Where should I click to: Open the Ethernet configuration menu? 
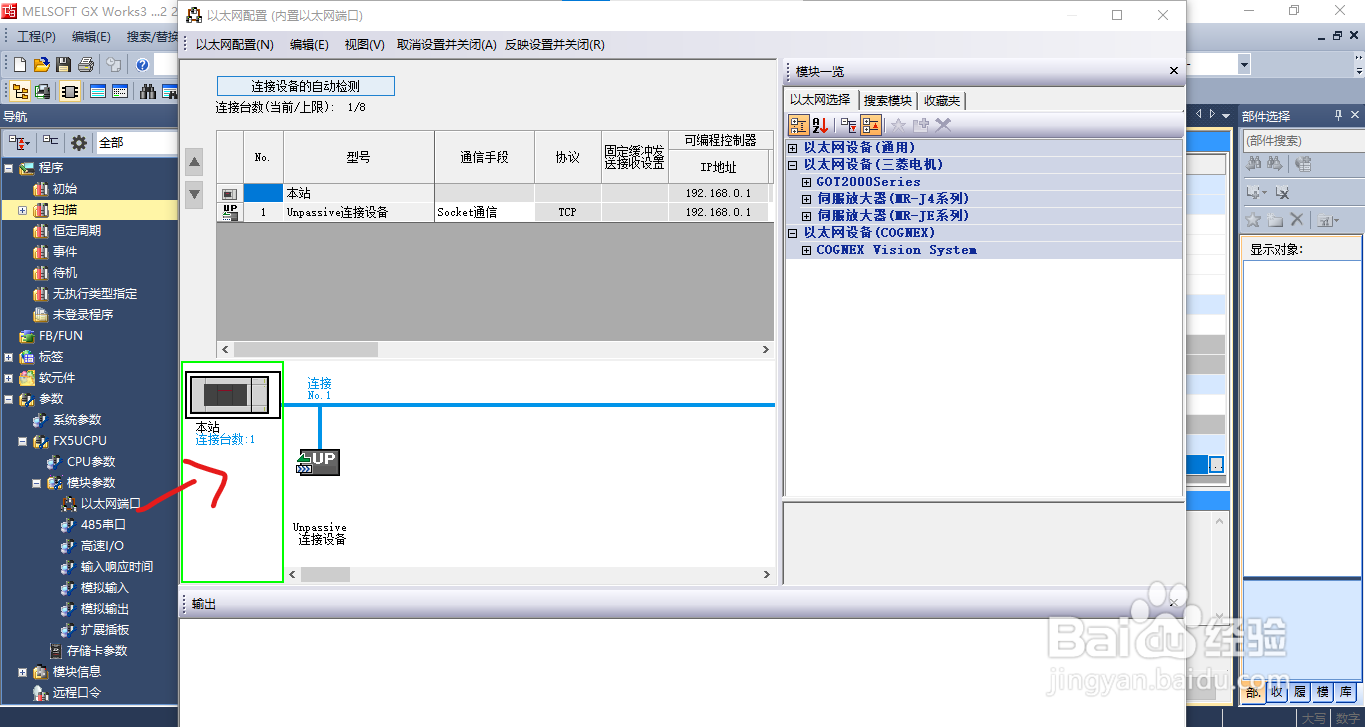(234, 45)
